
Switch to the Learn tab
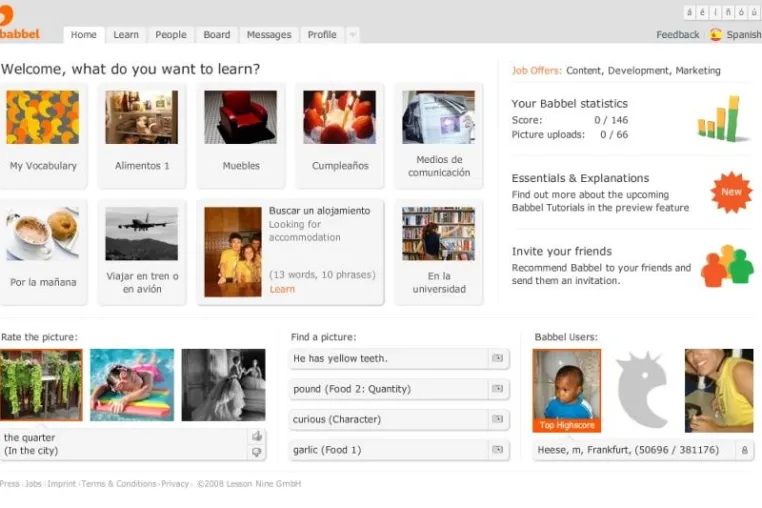click(x=126, y=35)
